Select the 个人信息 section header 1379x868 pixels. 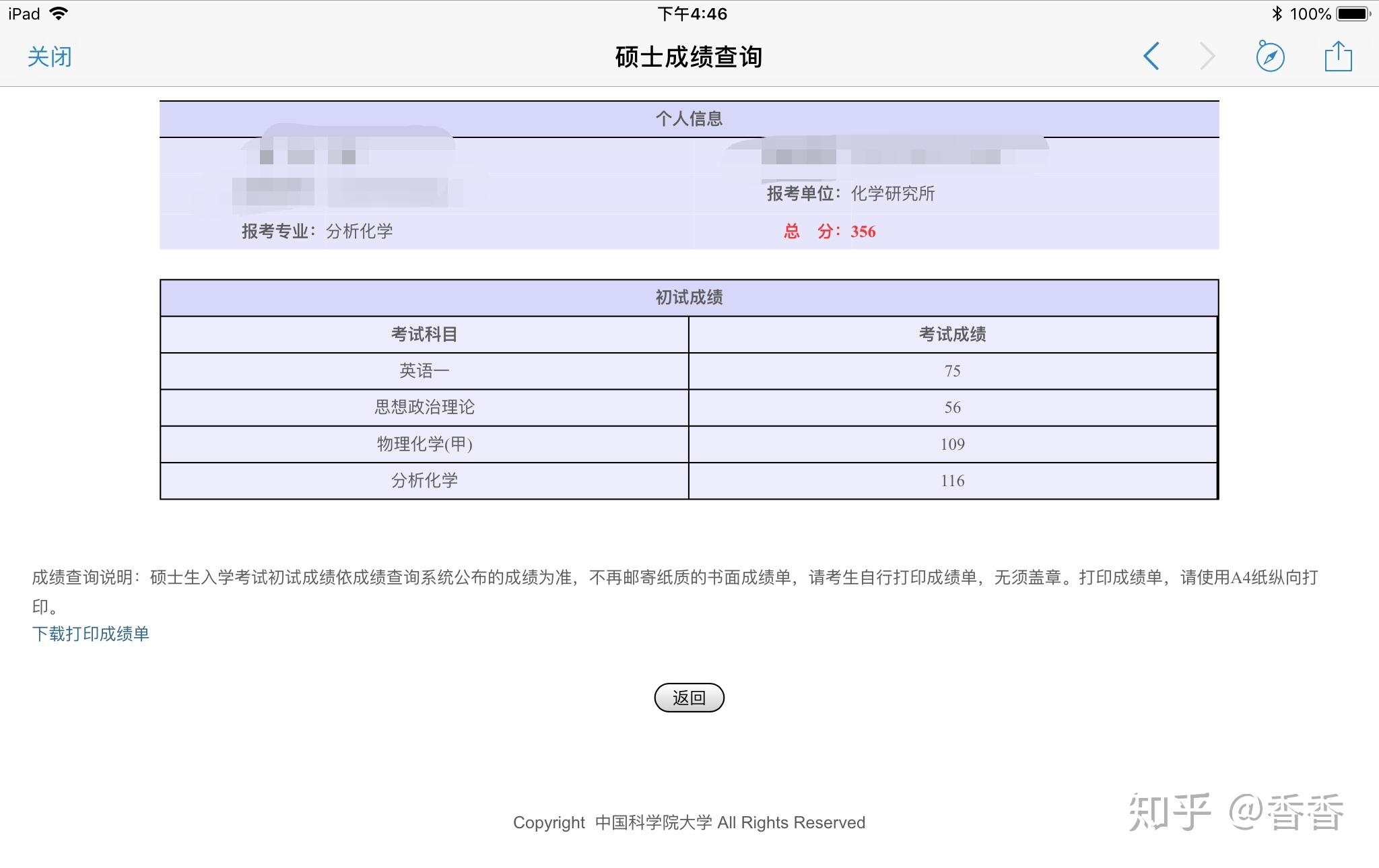pos(689,119)
